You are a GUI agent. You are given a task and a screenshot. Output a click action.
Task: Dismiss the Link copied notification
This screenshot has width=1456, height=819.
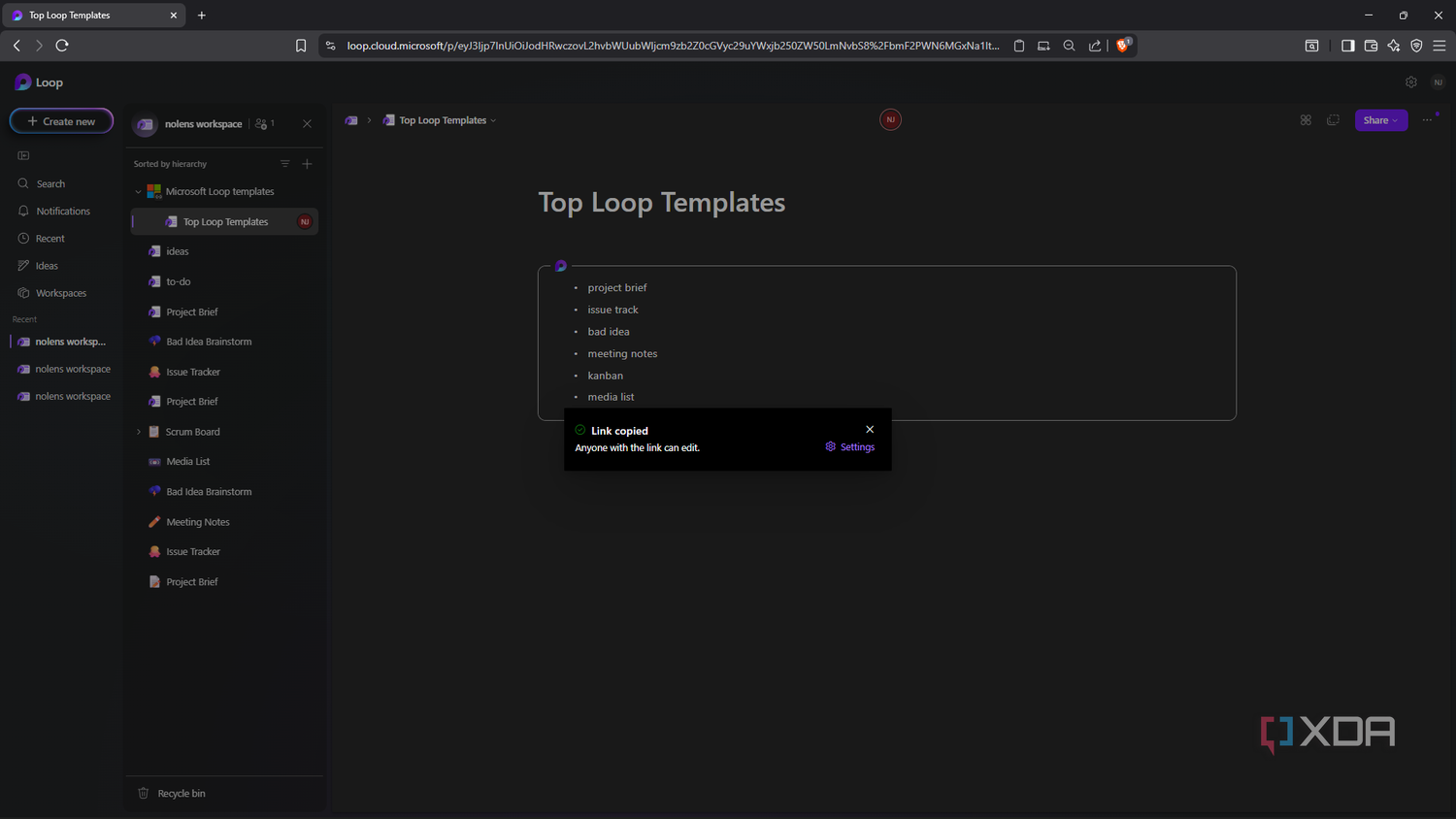tap(870, 429)
